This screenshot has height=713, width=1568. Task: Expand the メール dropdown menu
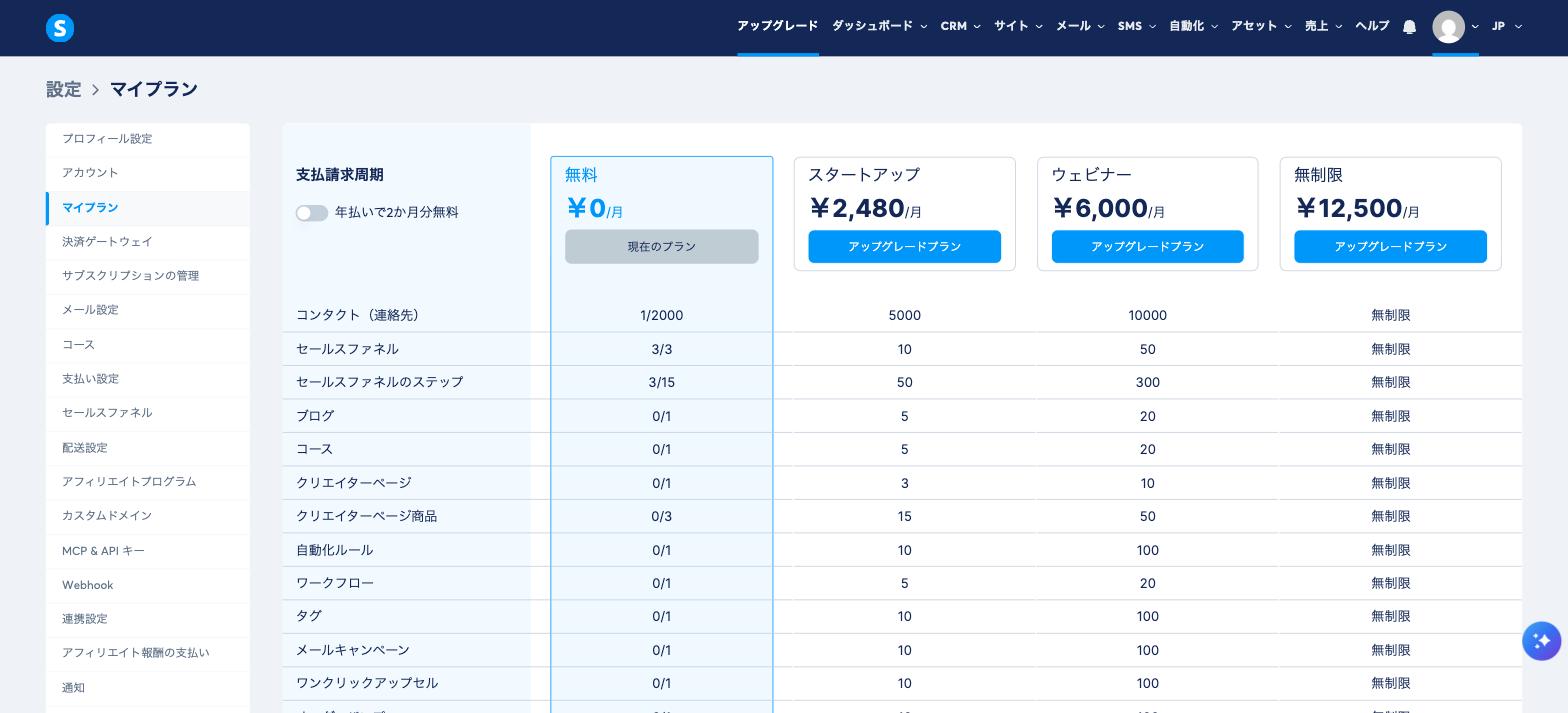coord(1081,26)
